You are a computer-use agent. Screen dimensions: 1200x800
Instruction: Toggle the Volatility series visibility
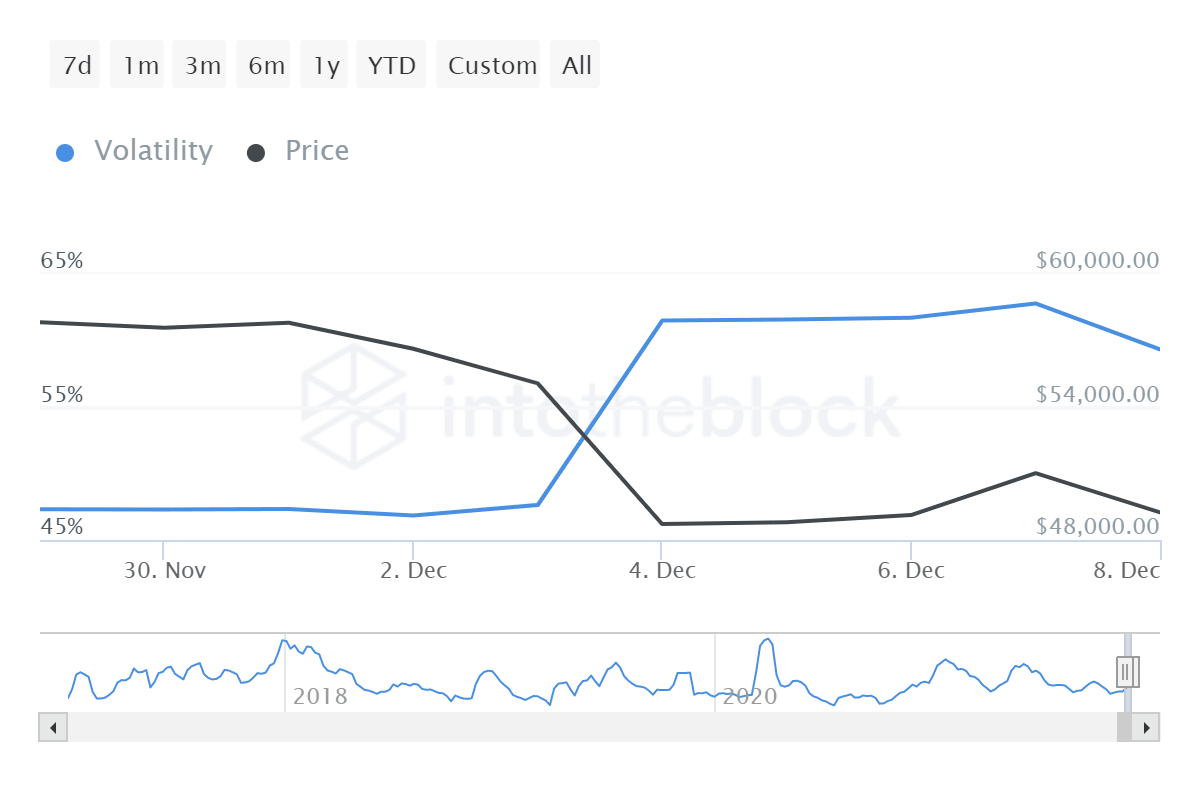tap(153, 150)
